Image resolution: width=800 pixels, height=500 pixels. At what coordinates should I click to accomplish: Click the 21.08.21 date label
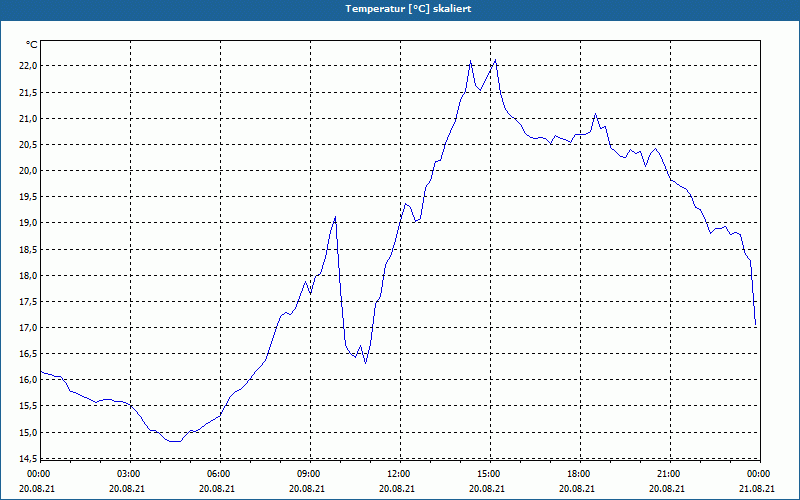click(757, 488)
